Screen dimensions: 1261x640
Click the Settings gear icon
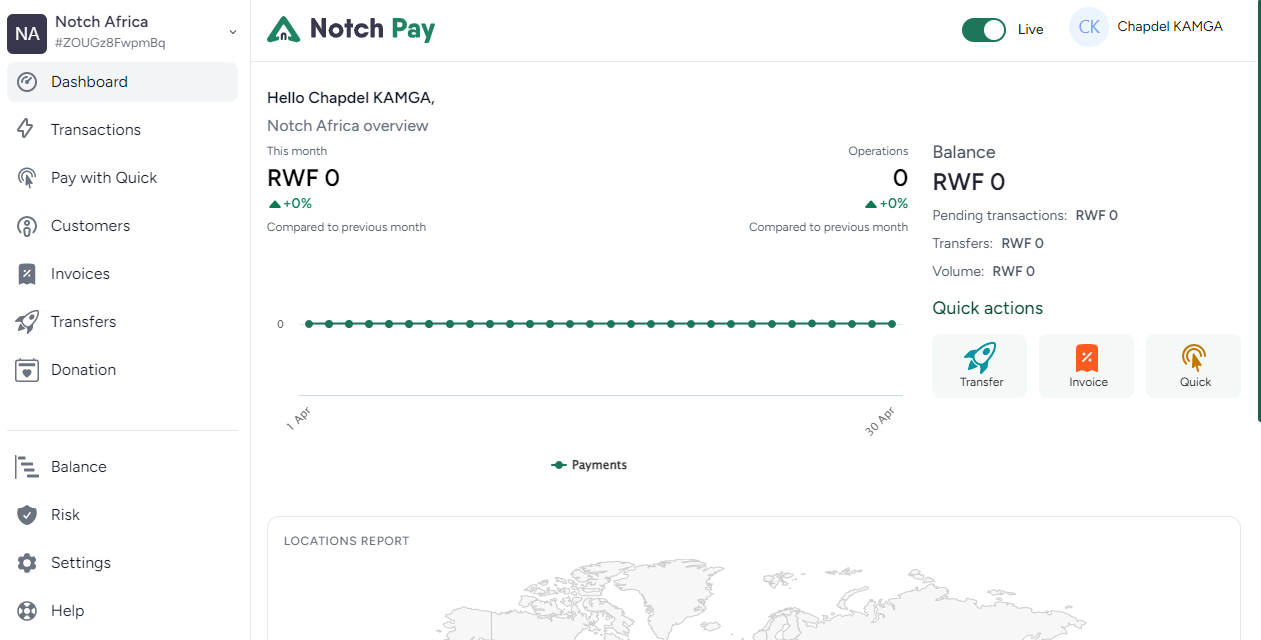(x=27, y=563)
